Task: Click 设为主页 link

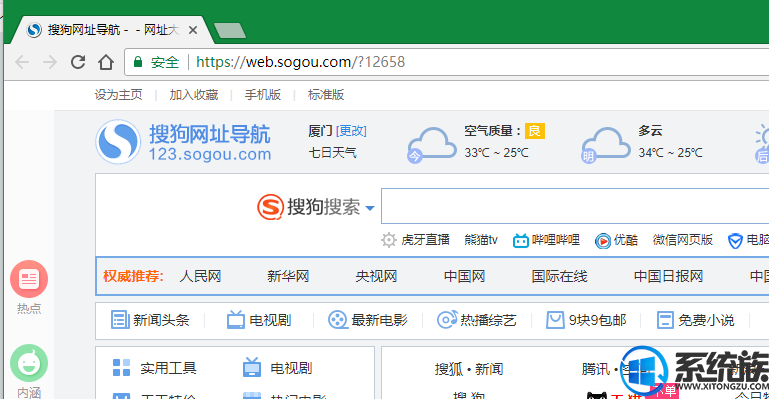Action: tap(118, 95)
